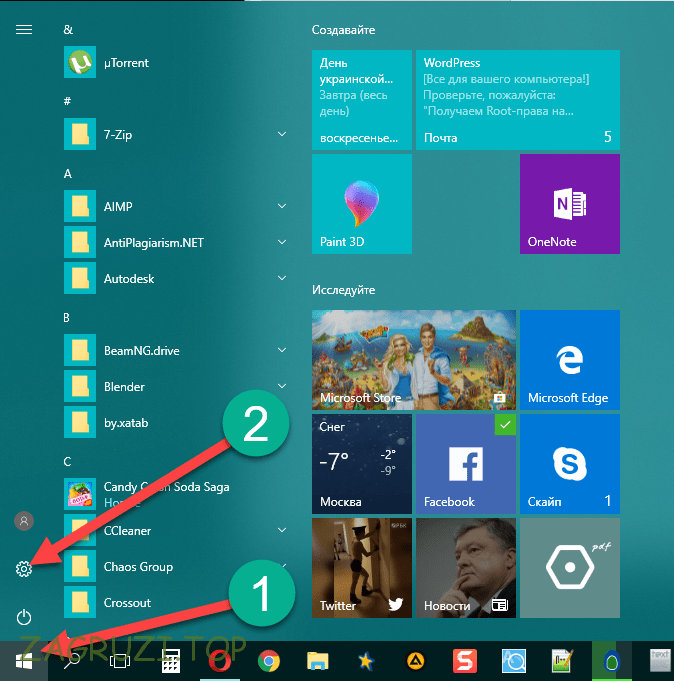The image size is (674, 681).
Task: Expand the Autodesk folder chevron
Action: (x=282, y=278)
